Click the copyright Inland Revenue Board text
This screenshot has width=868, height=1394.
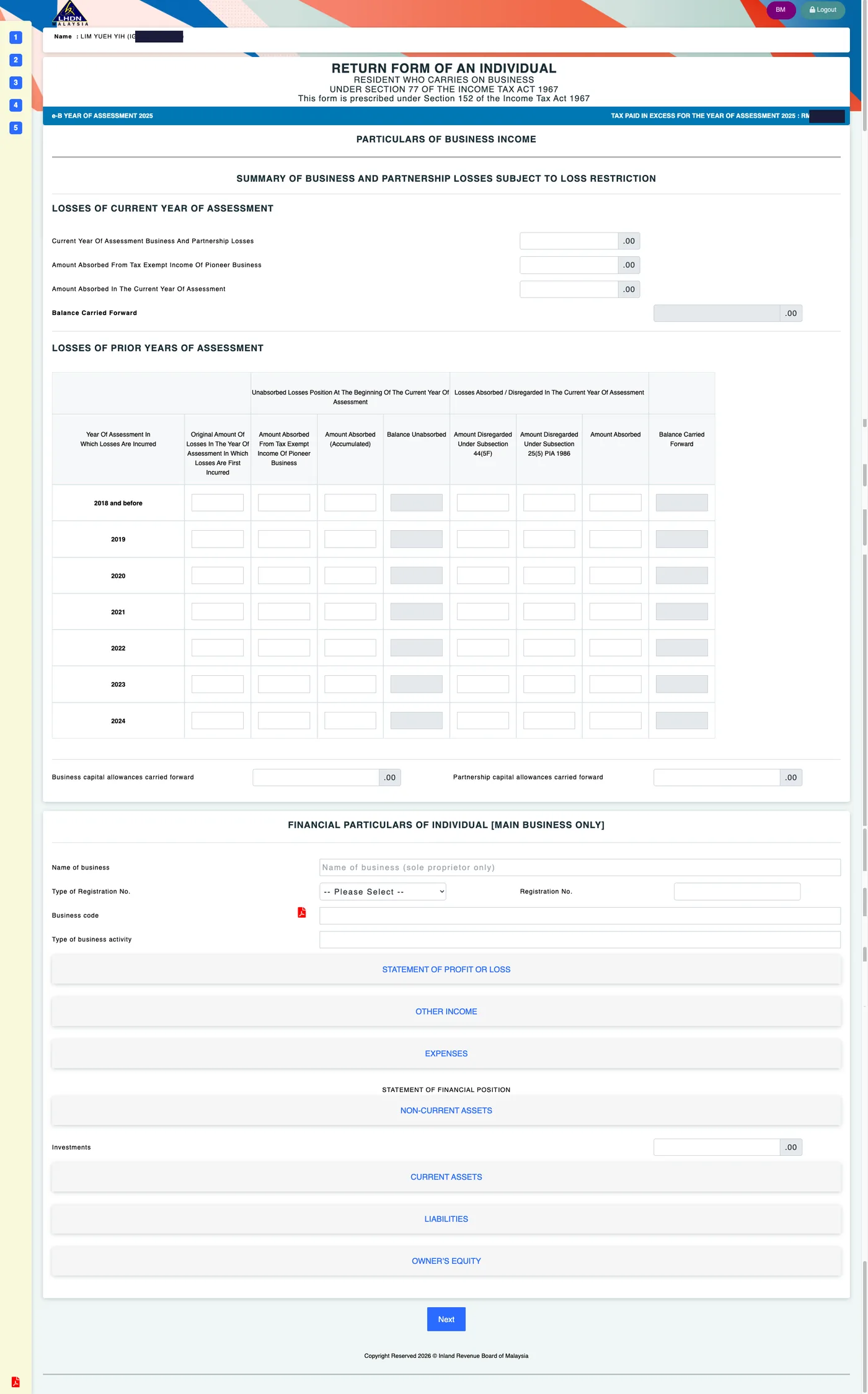(446, 1356)
